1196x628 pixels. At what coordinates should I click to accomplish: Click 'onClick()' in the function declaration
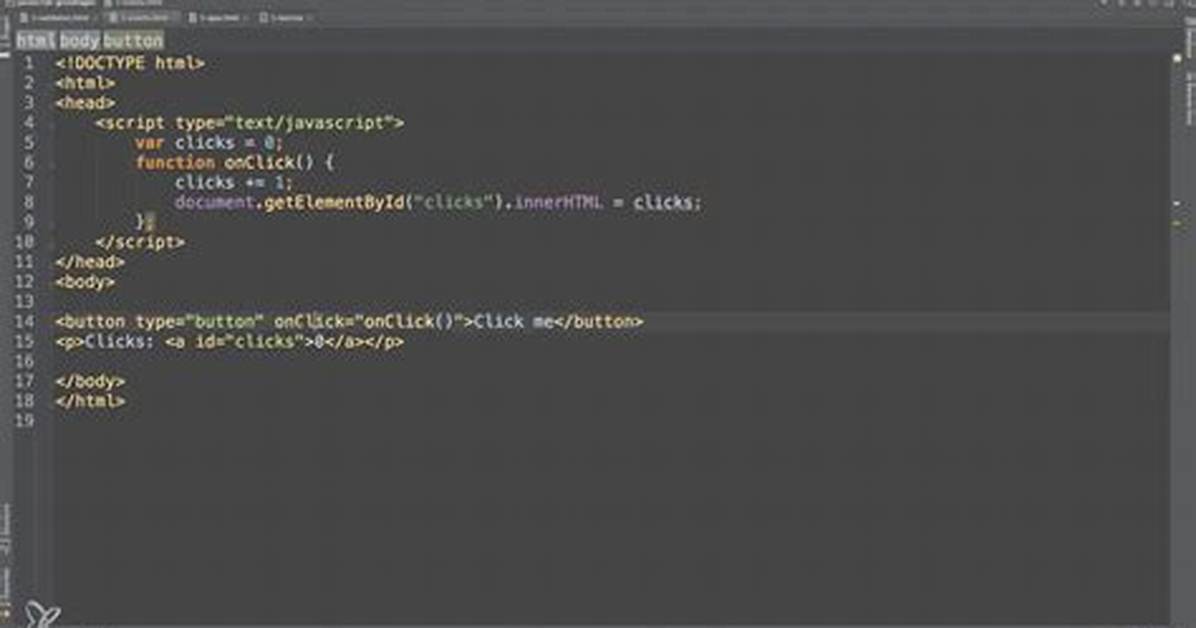pos(269,162)
